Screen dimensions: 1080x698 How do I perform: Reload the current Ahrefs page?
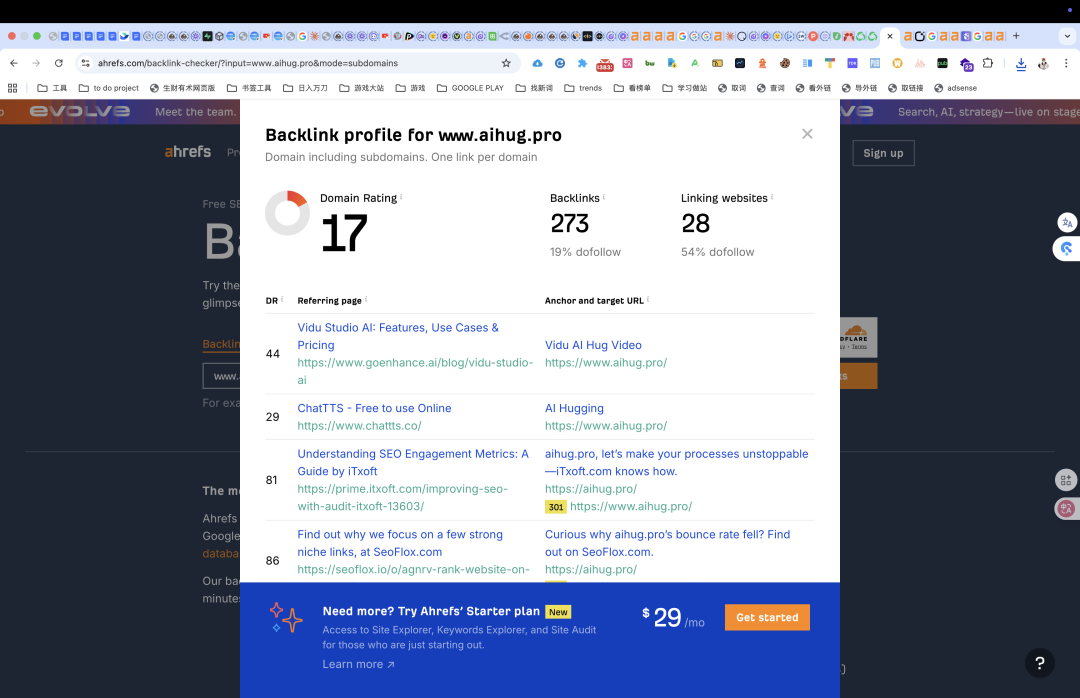pos(59,63)
